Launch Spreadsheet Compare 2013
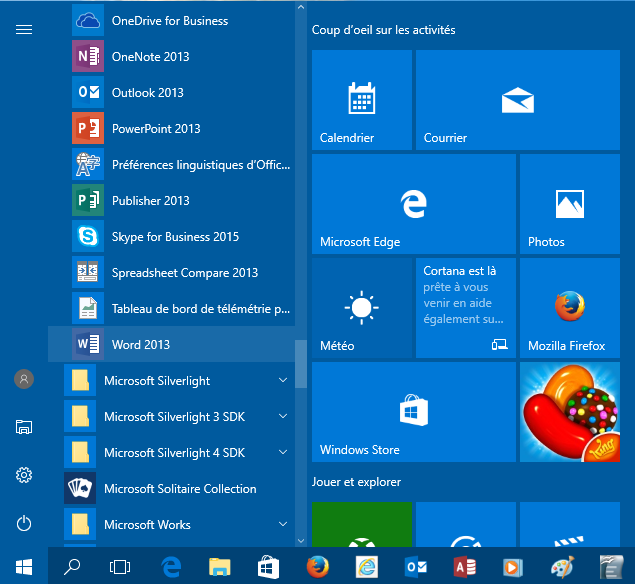The image size is (635, 584). (x=171, y=273)
